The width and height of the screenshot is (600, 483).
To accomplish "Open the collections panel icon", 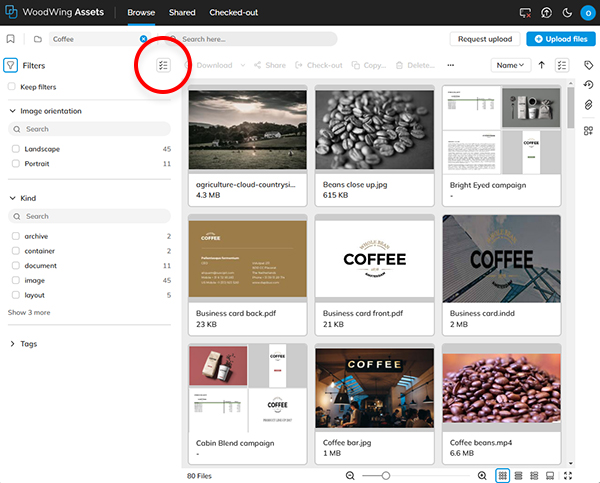I will [588, 131].
